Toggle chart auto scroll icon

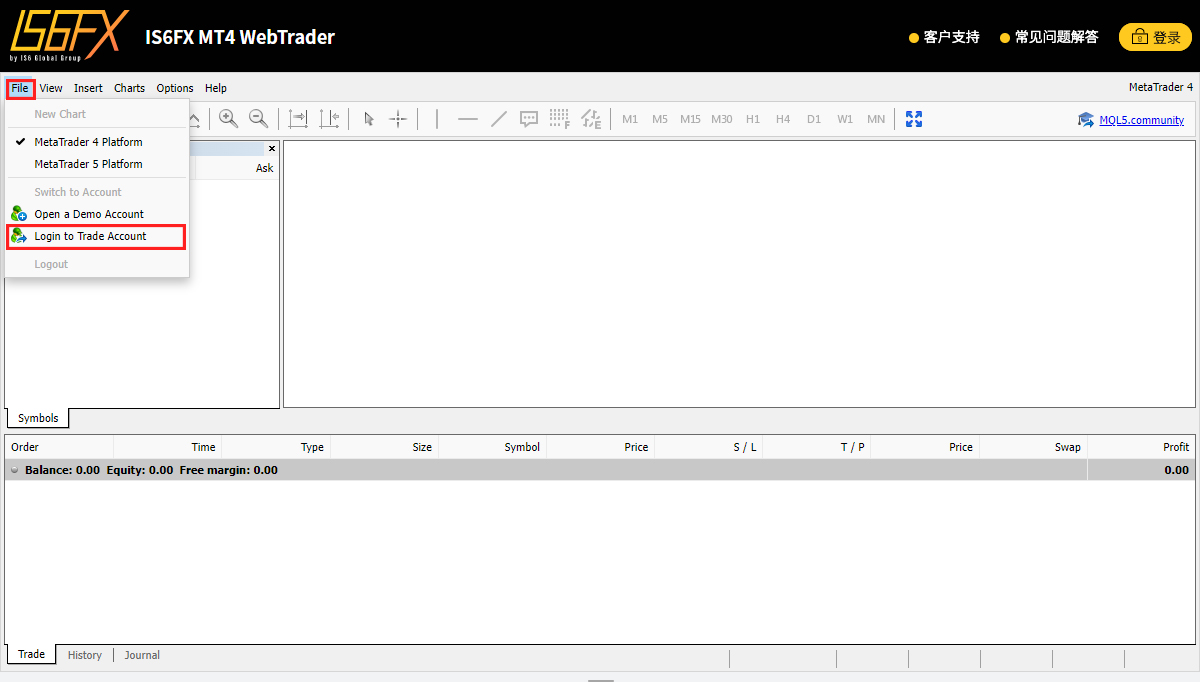click(x=298, y=119)
